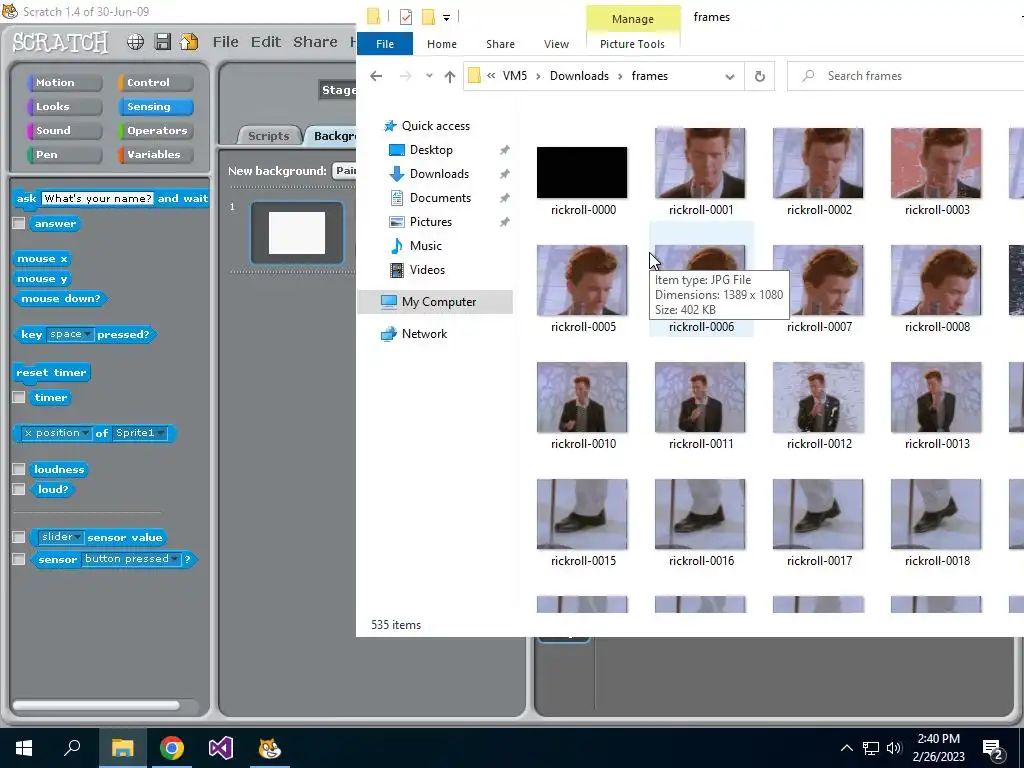The height and width of the screenshot is (768, 1024).
Task: Open Videos in the navigation pane
Action: point(427,270)
